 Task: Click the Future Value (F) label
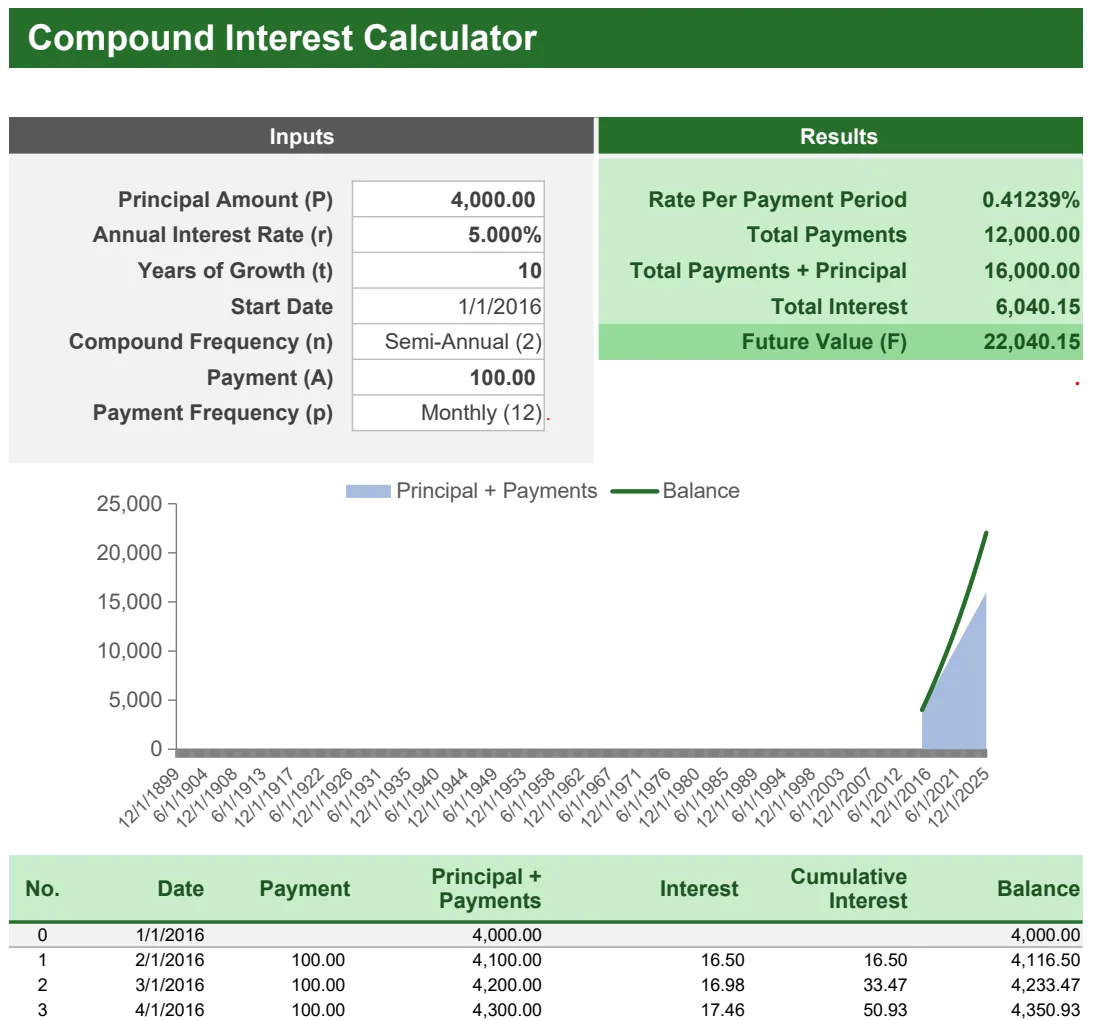pyautogui.click(x=824, y=342)
